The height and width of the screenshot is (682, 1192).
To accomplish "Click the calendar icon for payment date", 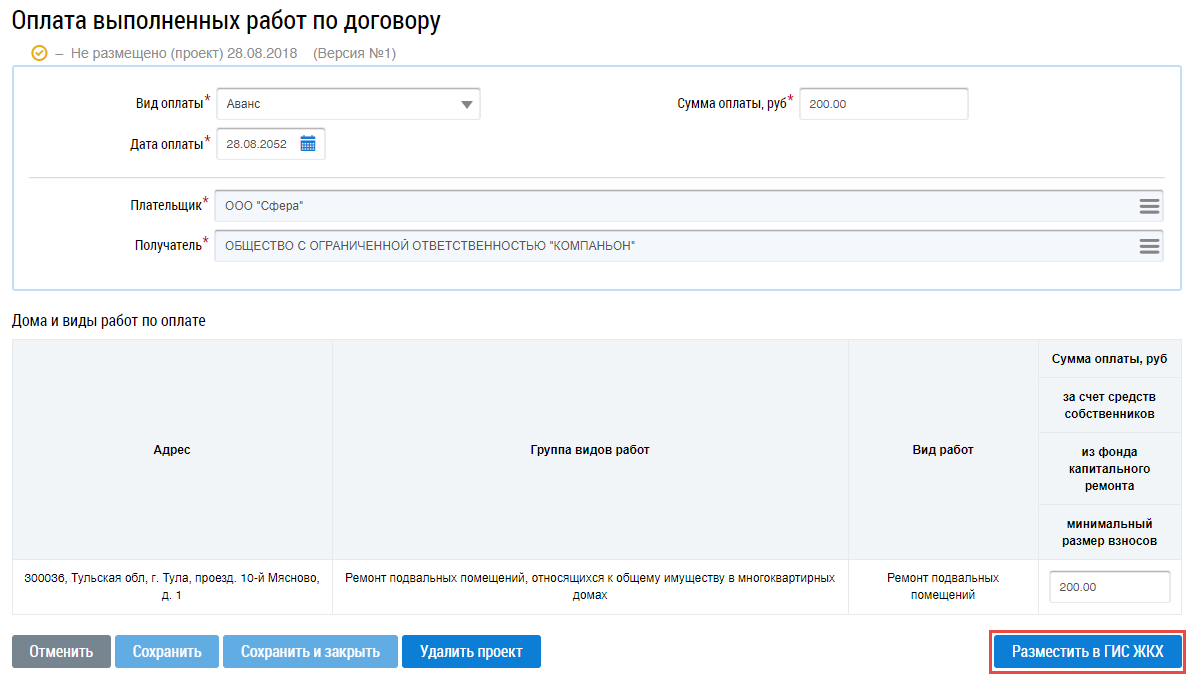I will tap(308, 144).
